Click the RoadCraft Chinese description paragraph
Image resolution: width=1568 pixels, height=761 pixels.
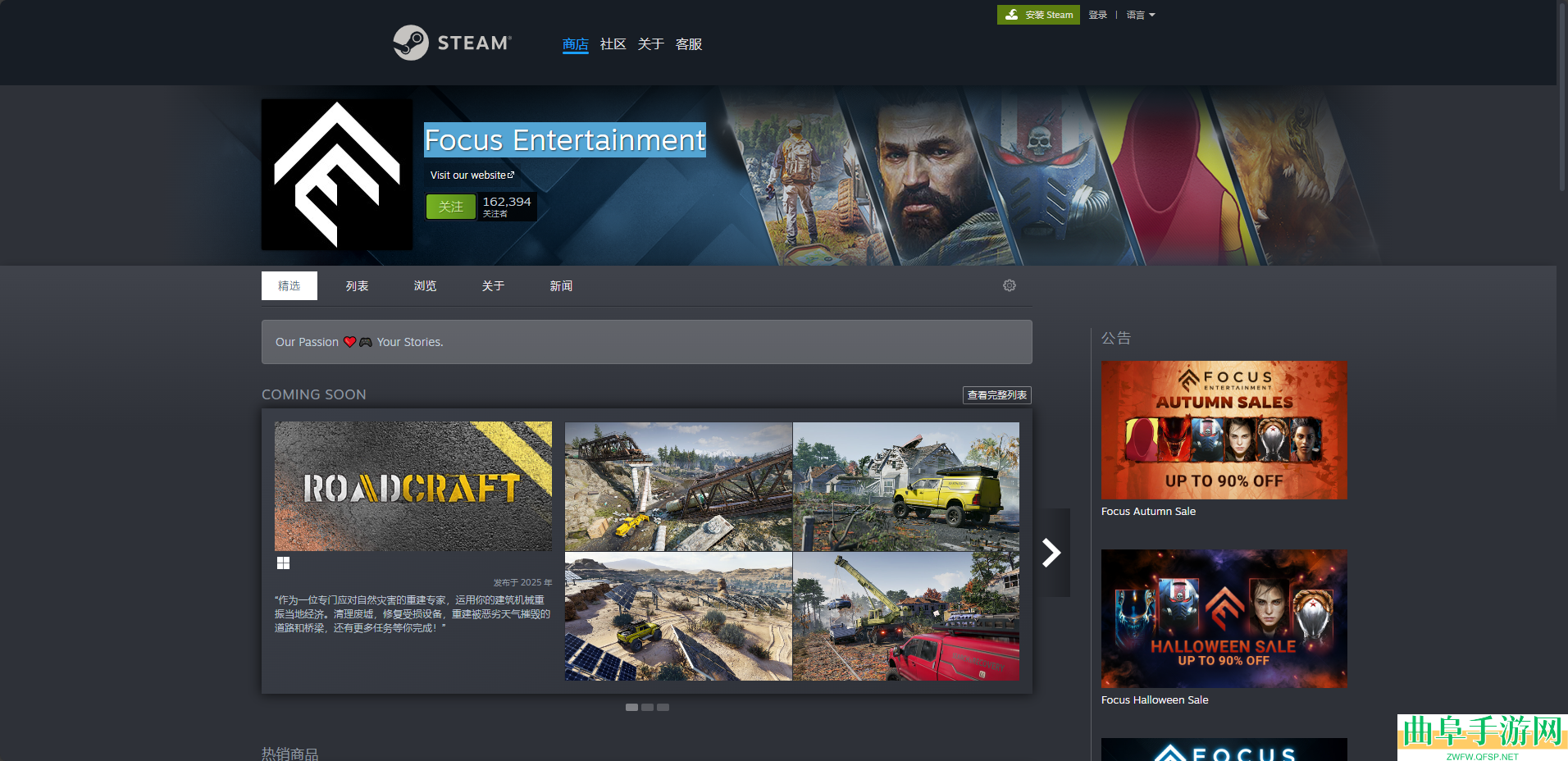(413, 614)
